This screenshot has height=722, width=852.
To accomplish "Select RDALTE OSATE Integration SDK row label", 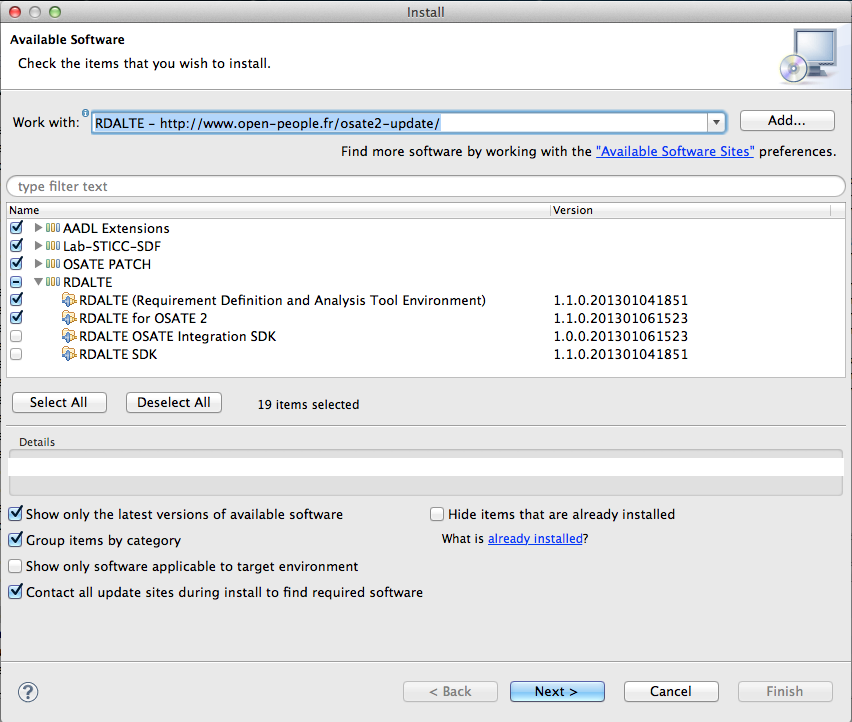I will pyautogui.click(x=178, y=336).
